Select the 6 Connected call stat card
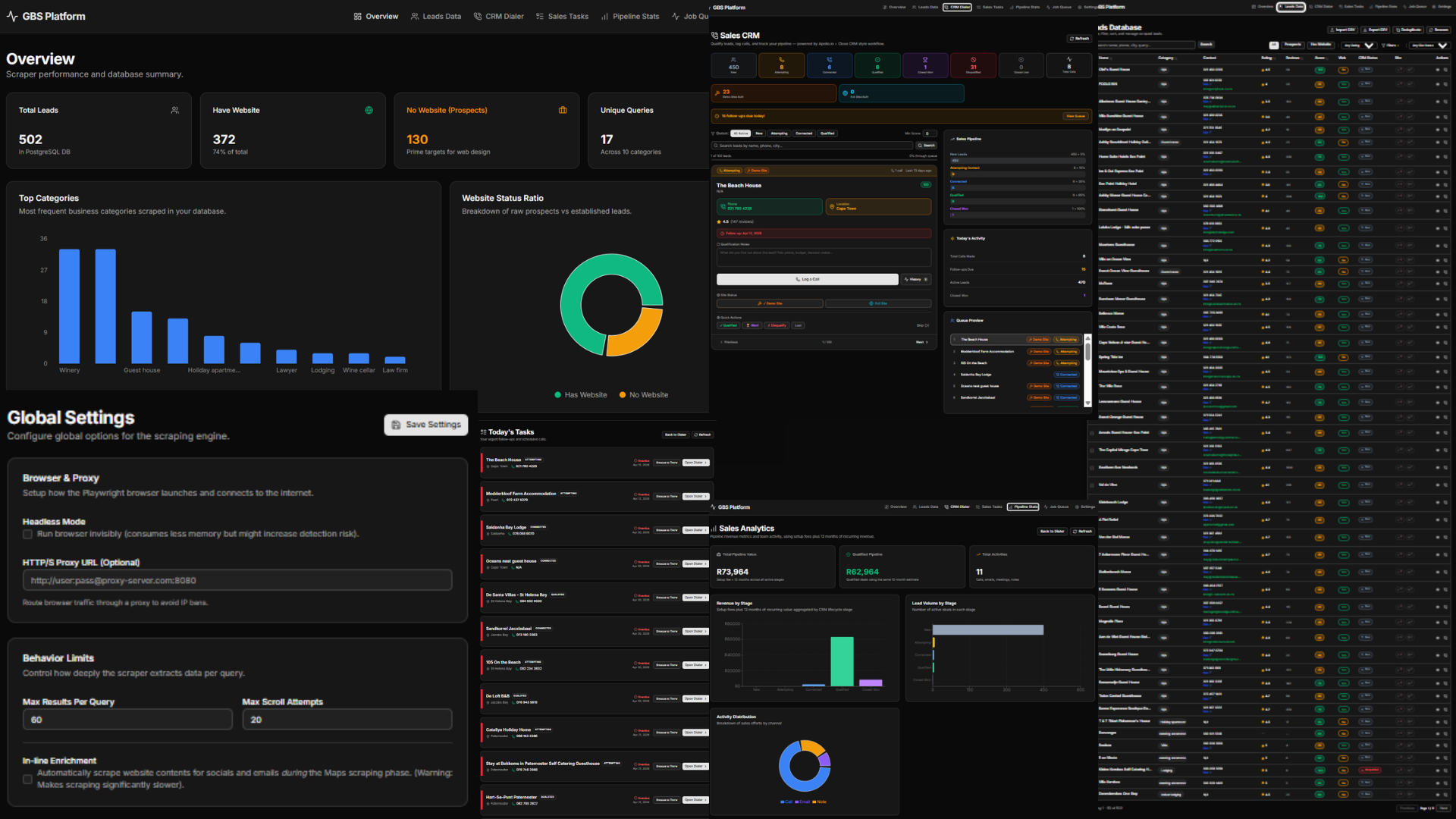 [829, 66]
